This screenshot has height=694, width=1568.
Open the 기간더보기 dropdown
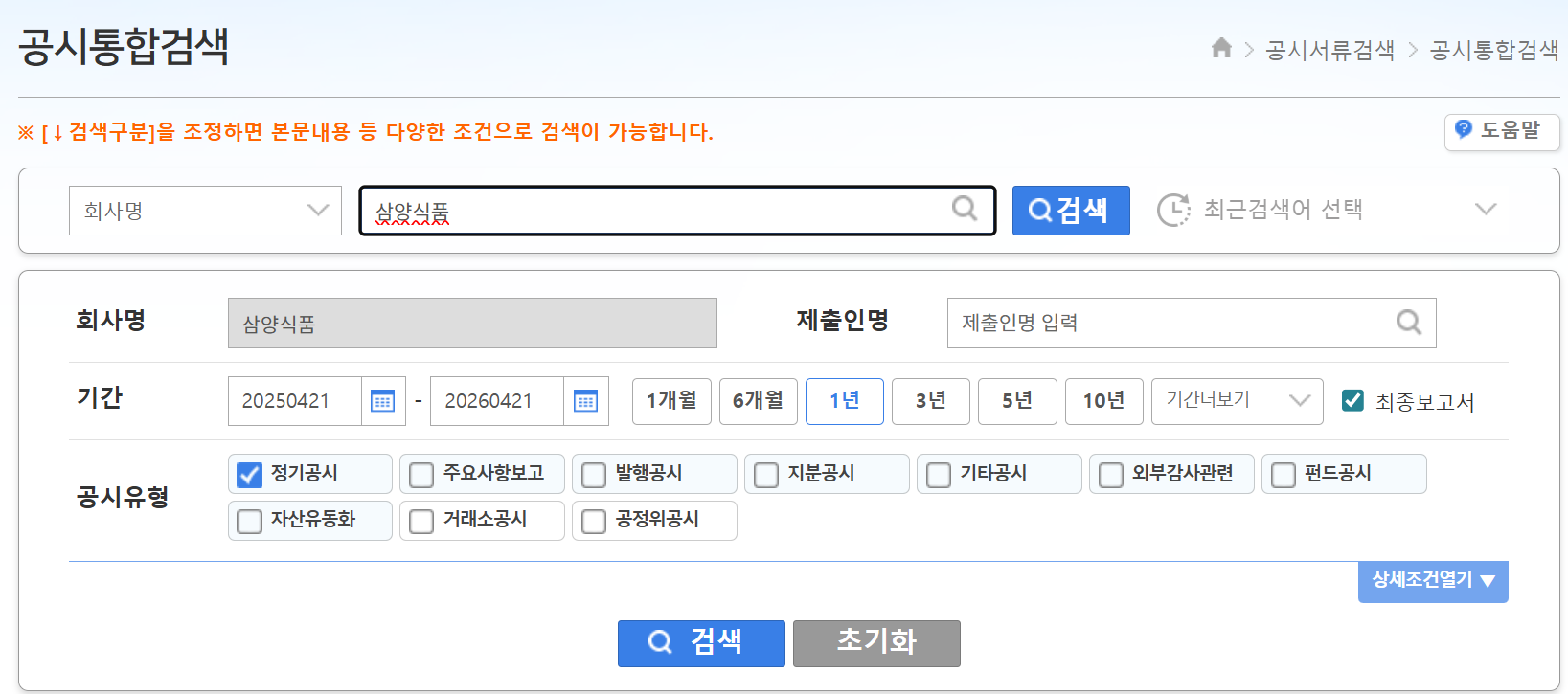click(x=1237, y=401)
